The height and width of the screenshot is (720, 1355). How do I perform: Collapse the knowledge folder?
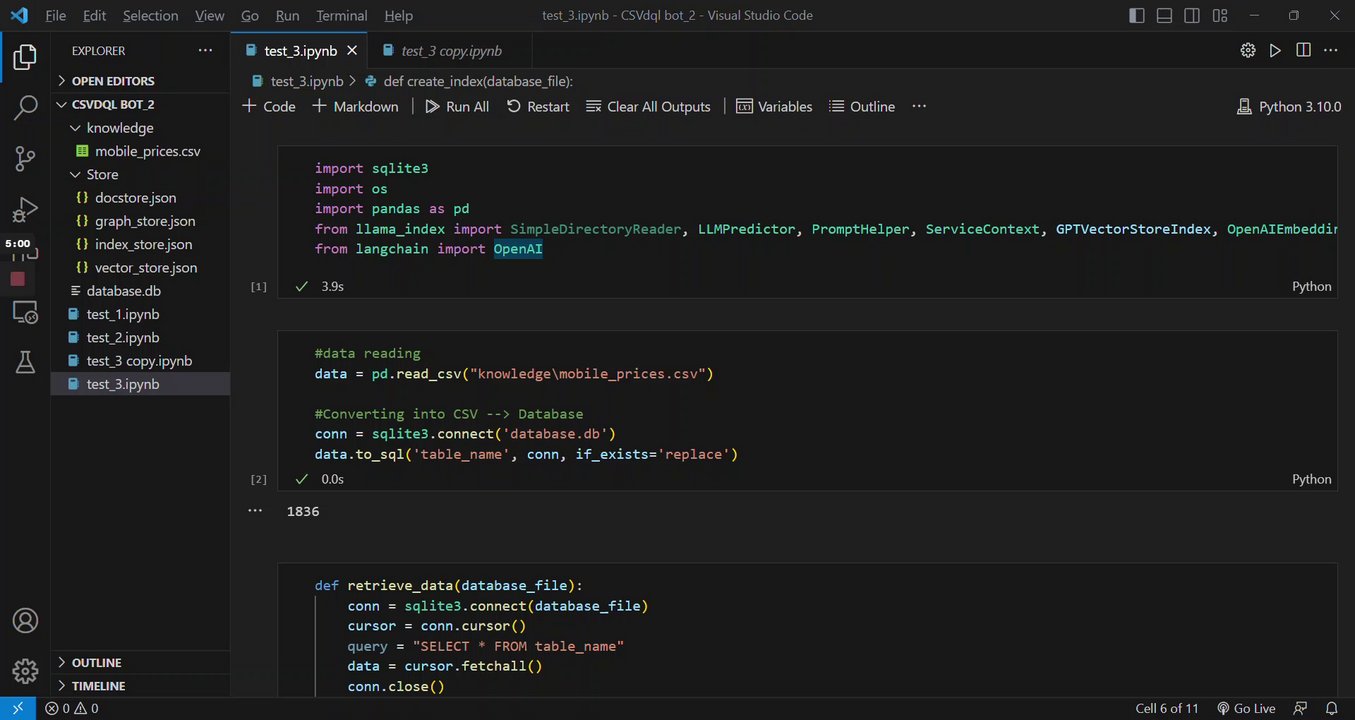tap(140, 128)
